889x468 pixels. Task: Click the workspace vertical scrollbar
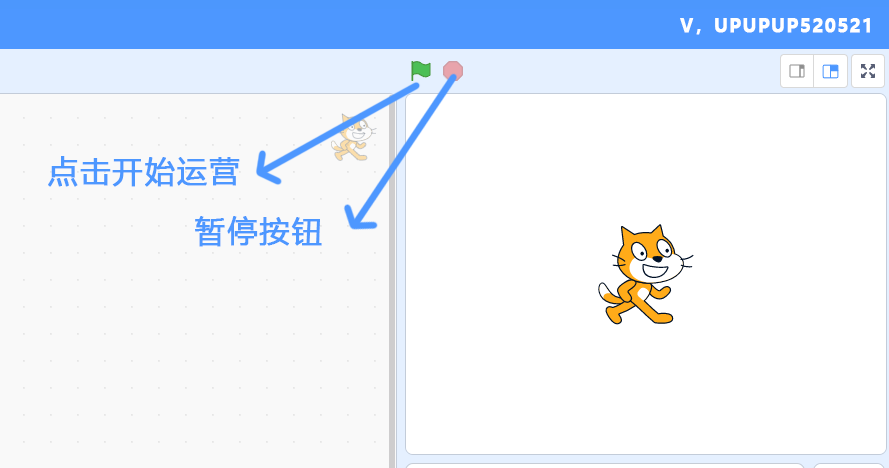(392, 281)
